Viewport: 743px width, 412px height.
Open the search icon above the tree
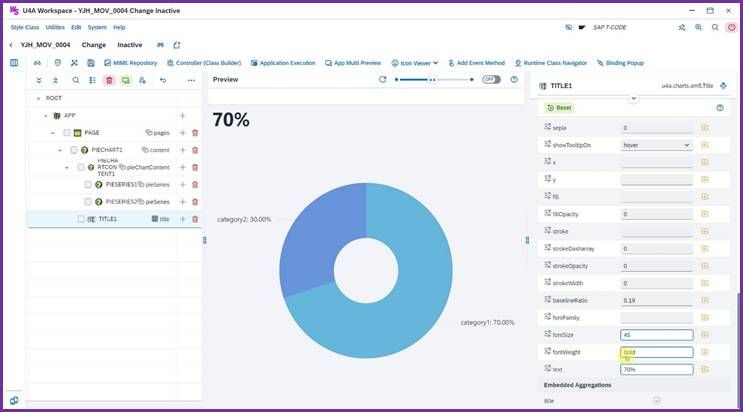[x=76, y=80]
